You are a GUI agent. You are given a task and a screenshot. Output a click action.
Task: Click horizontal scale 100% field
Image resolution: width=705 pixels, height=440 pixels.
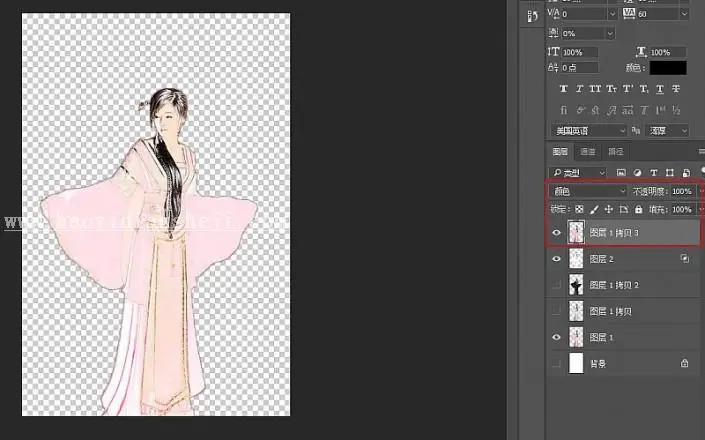click(x=668, y=52)
